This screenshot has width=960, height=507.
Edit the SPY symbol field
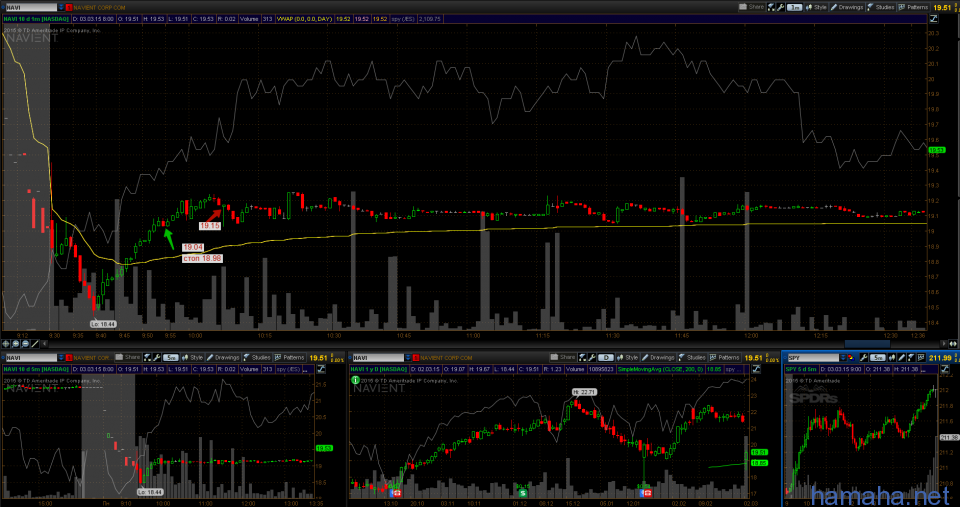814,358
